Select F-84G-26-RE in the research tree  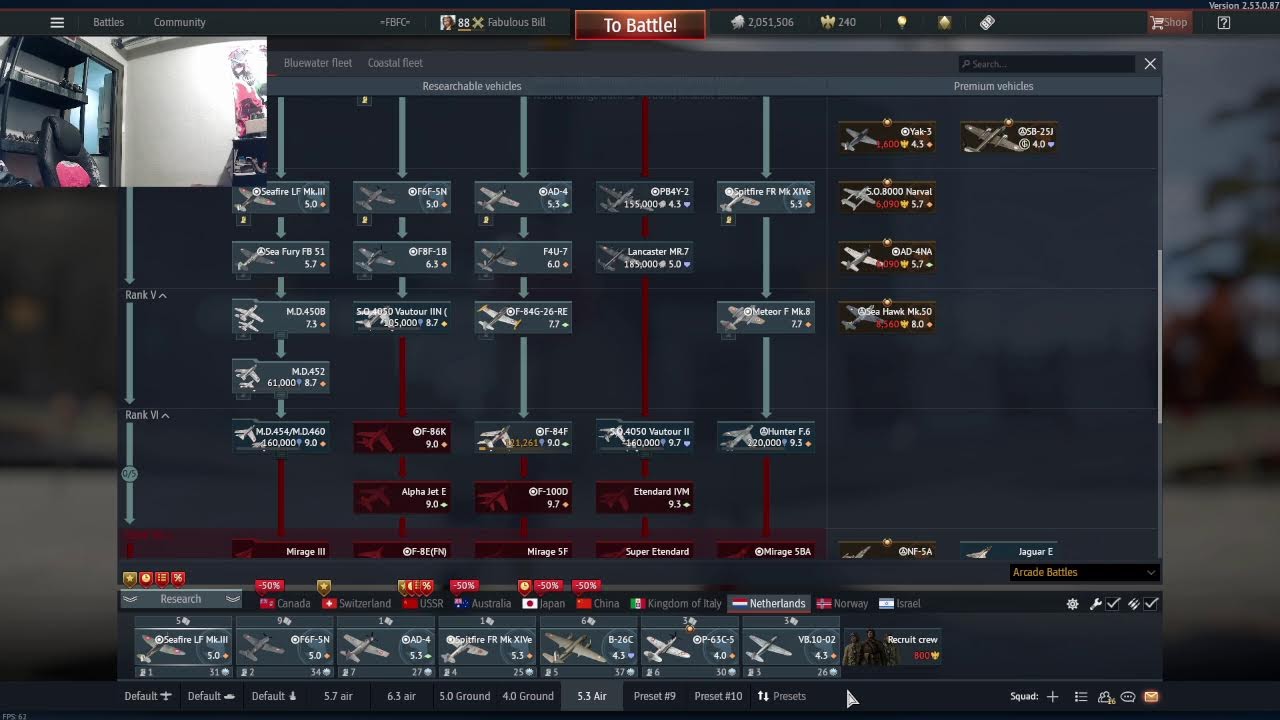tap(523, 318)
